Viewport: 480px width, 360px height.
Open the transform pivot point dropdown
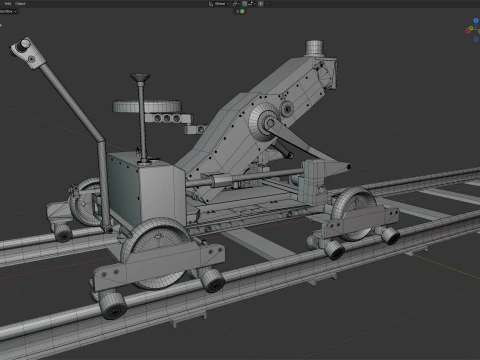point(236,4)
